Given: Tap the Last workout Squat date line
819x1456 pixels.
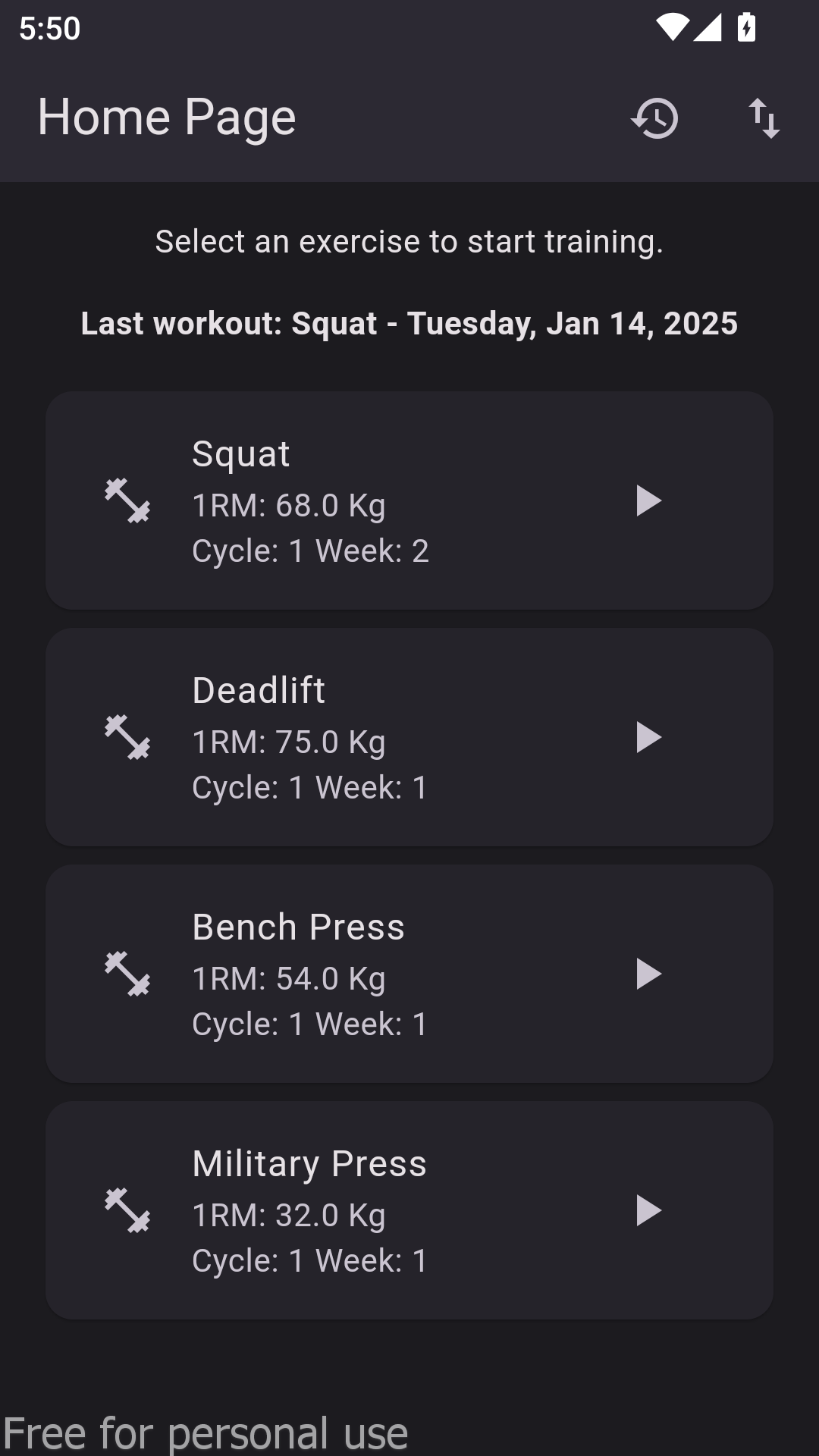Looking at the screenshot, I should (409, 324).
